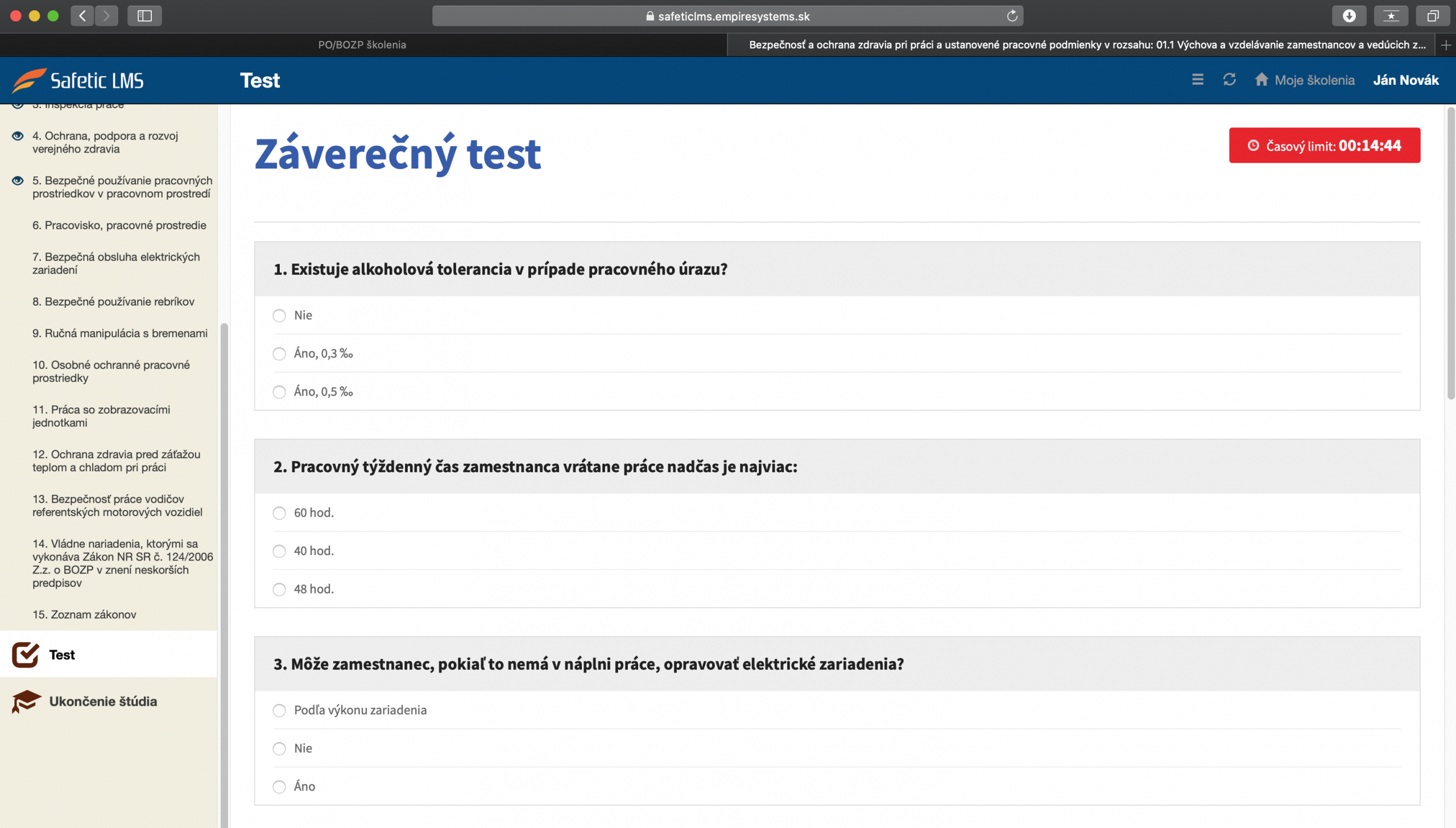The height and width of the screenshot is (828, 1456).
Task: Click the refresh sync icon in header
Action: click(1229, 80)
